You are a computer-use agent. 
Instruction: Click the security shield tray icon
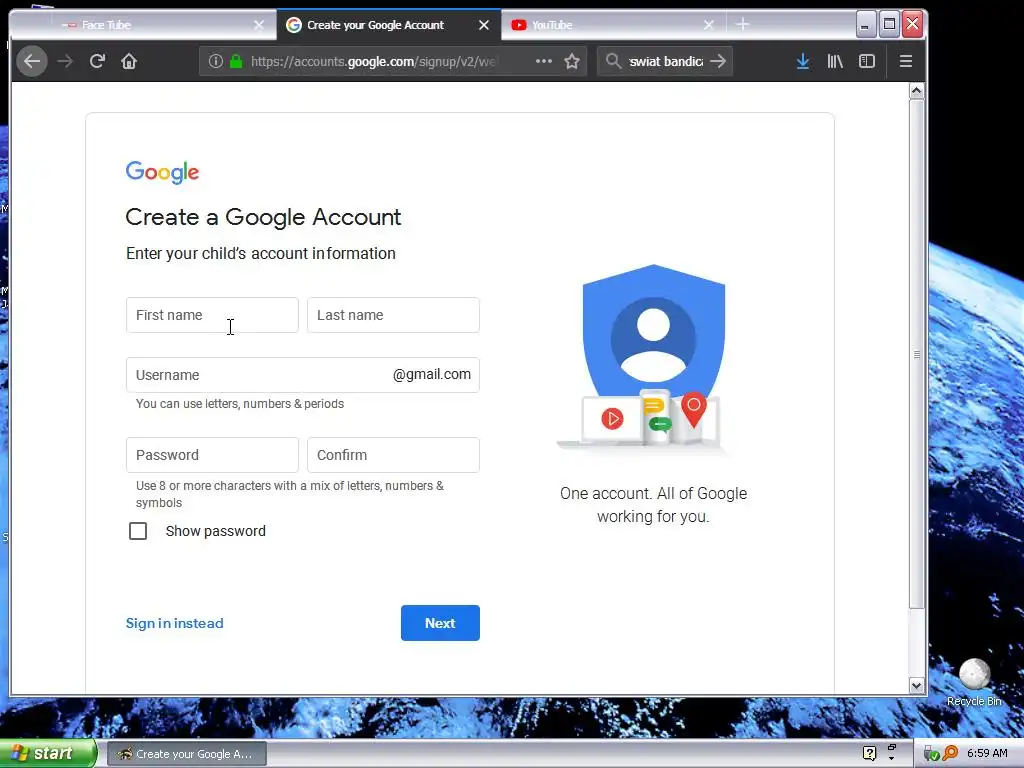931,754
